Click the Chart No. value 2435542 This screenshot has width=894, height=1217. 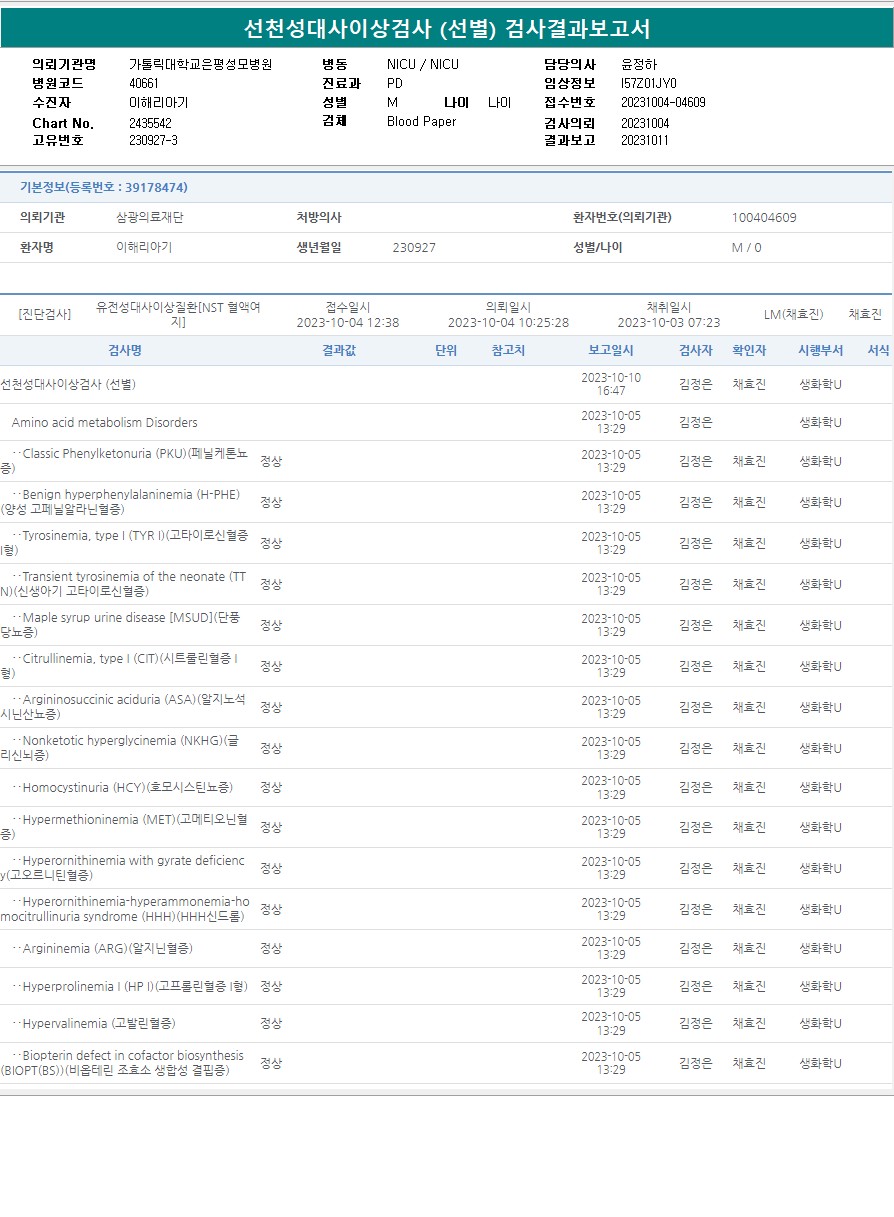151,123
